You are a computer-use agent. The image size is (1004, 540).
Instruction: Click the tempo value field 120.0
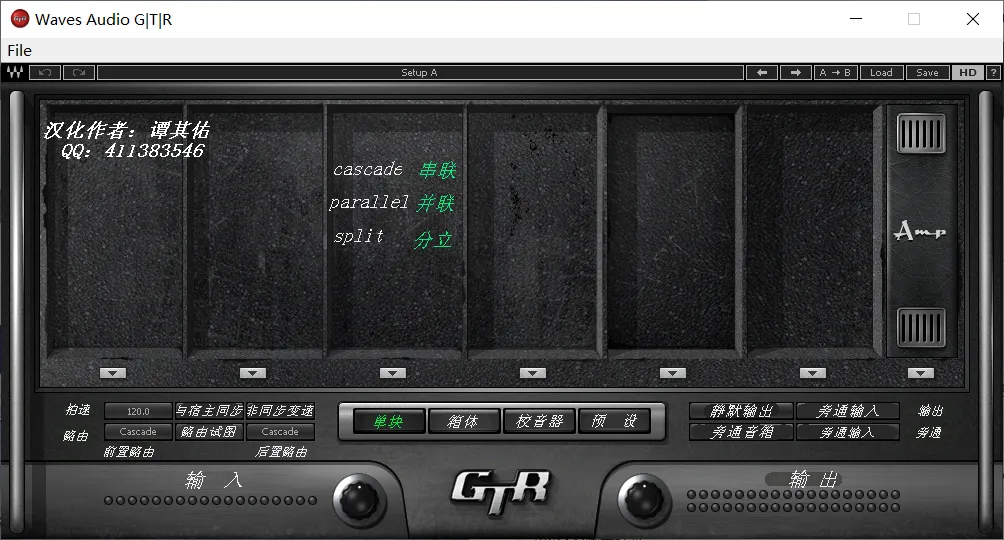click(x=138, y=411)
